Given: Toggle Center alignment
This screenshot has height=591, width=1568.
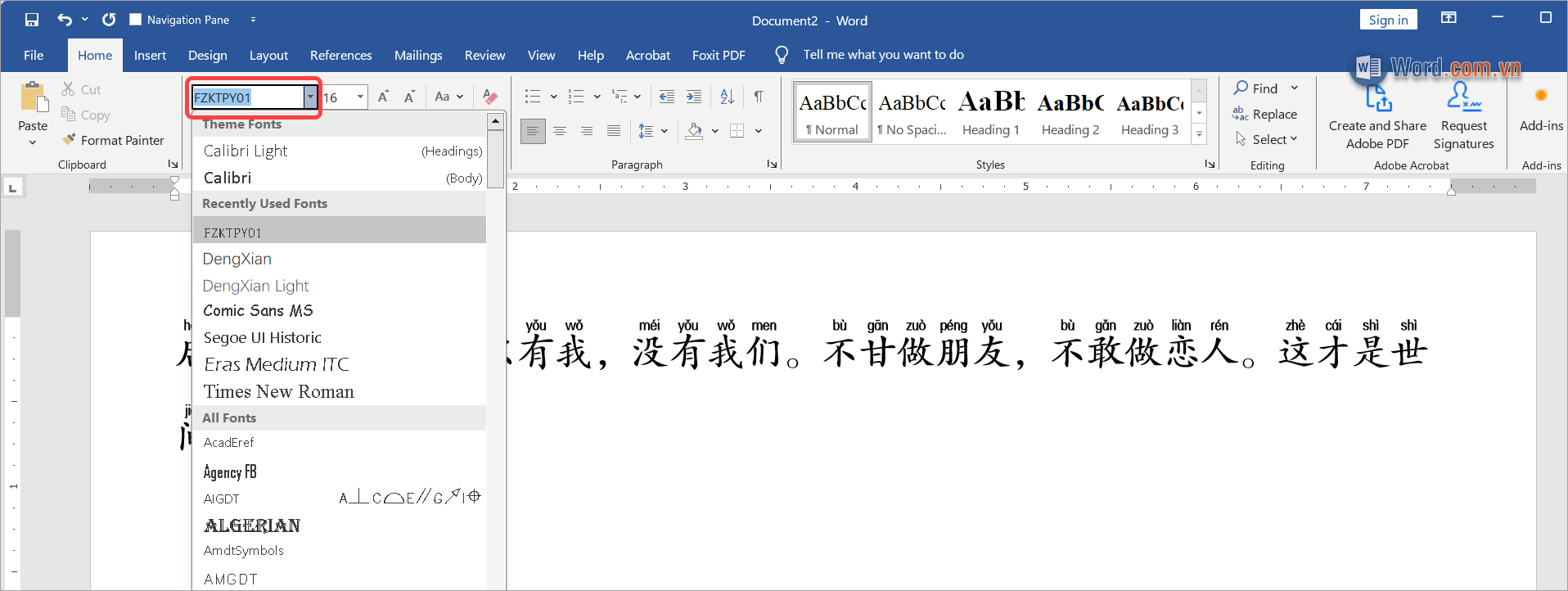Looking at the screenshot, I should (x=560, y=131).
